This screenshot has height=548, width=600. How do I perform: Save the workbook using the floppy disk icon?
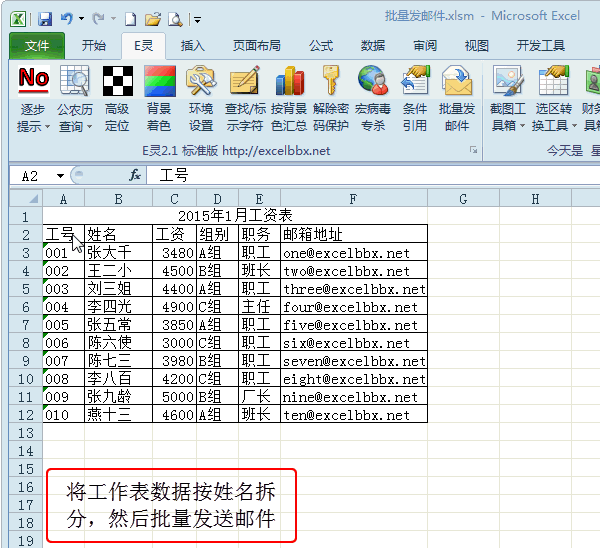click(45, 19)
